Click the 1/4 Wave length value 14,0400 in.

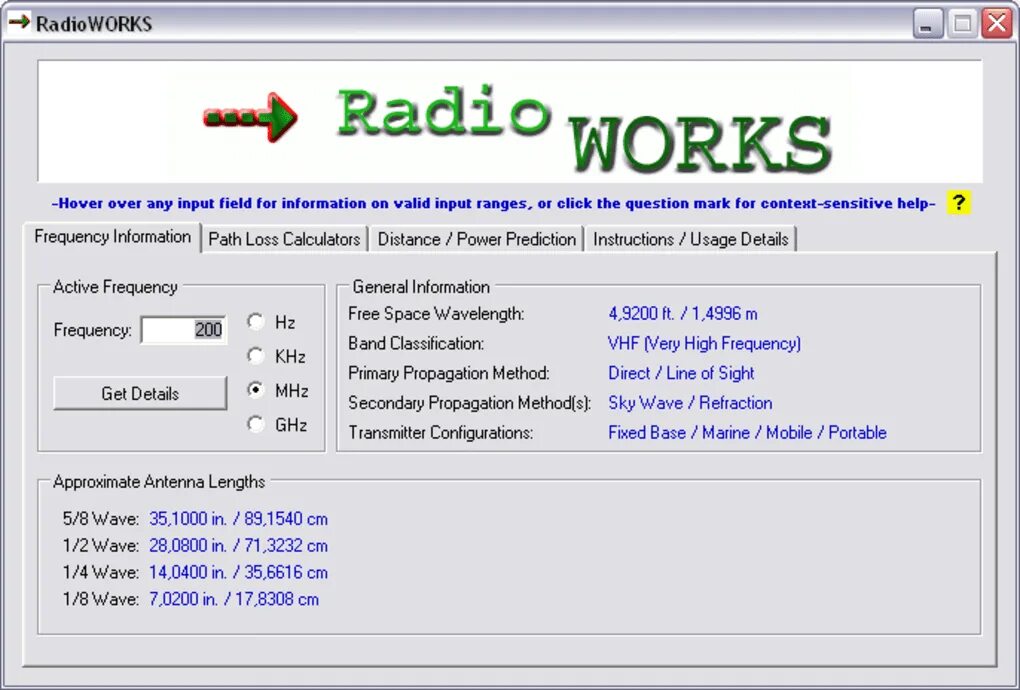[238, 572]
